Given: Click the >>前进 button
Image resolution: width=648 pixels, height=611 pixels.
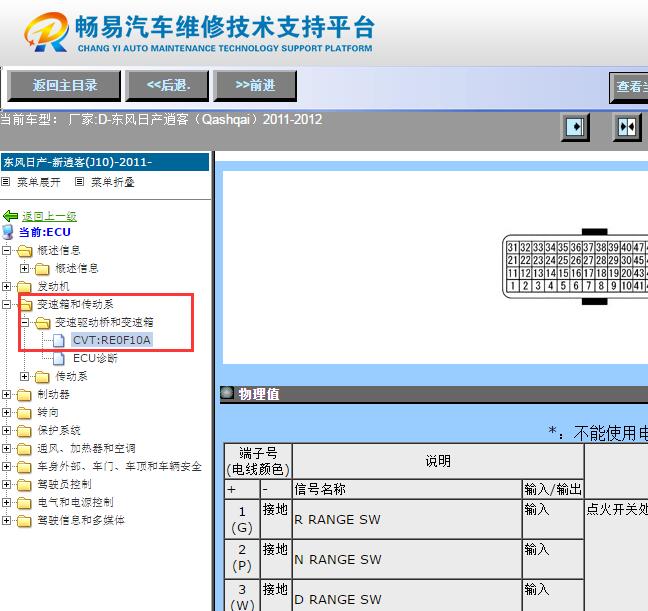Looking at the screenshot, I should point(255,86).
